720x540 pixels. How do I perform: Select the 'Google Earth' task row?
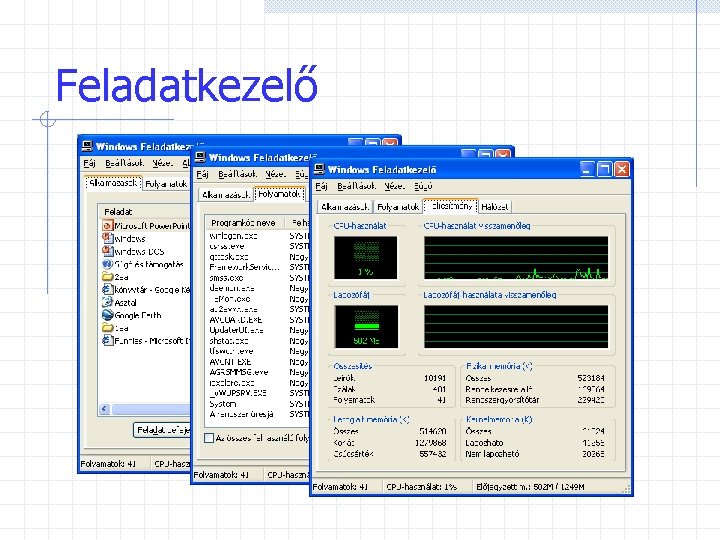[146, 315]
